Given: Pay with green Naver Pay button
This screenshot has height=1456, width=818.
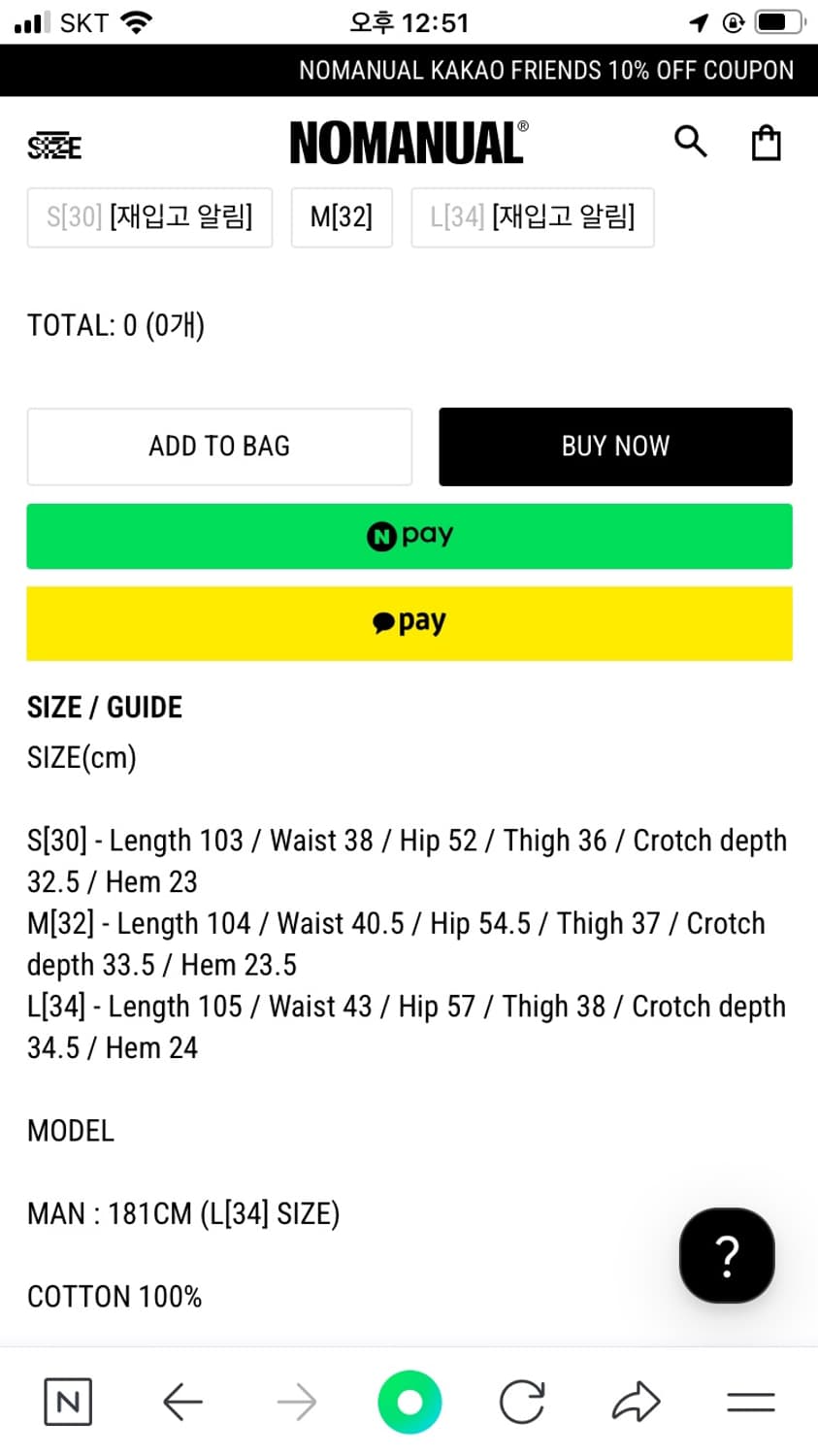Looking at the screenshot, I should (409, 536).
